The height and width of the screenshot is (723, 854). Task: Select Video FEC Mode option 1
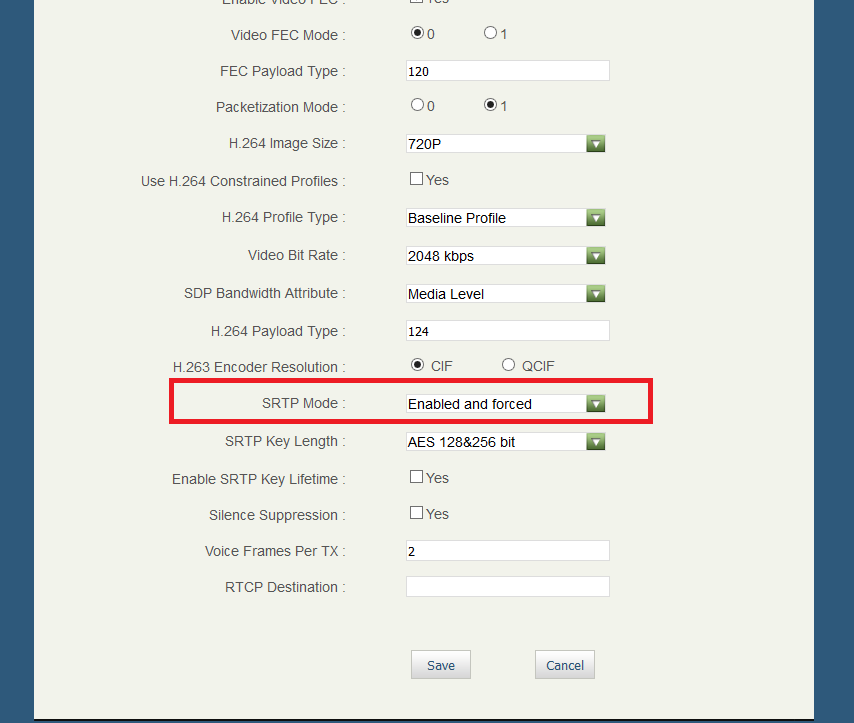490,33
